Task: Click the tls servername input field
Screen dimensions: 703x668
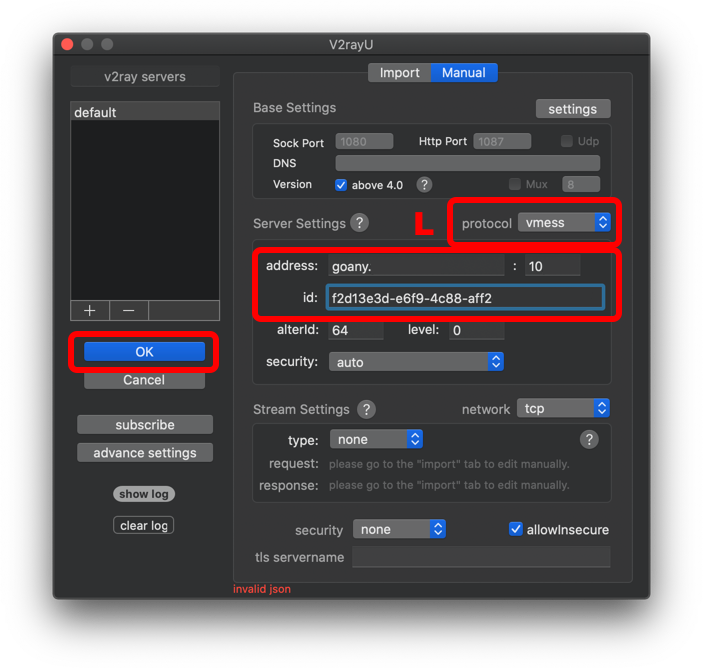Action: pos(481,557)
